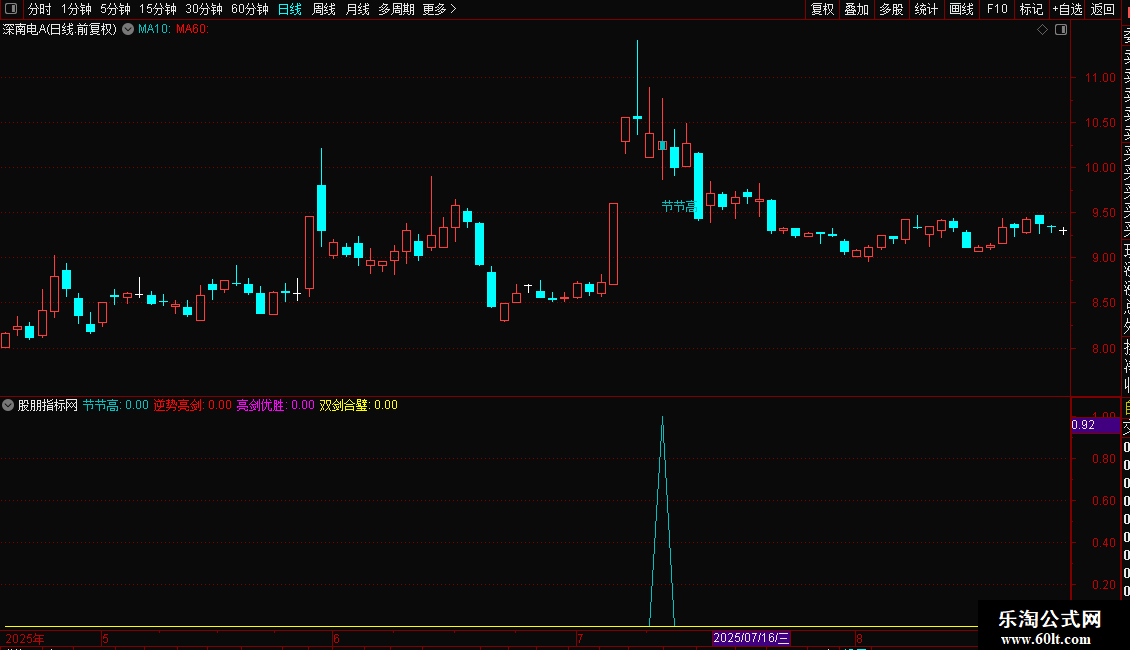Click the 返回 back button
The height and width of the screenshot is (650, 1130).
click(x=1103, y=9)
